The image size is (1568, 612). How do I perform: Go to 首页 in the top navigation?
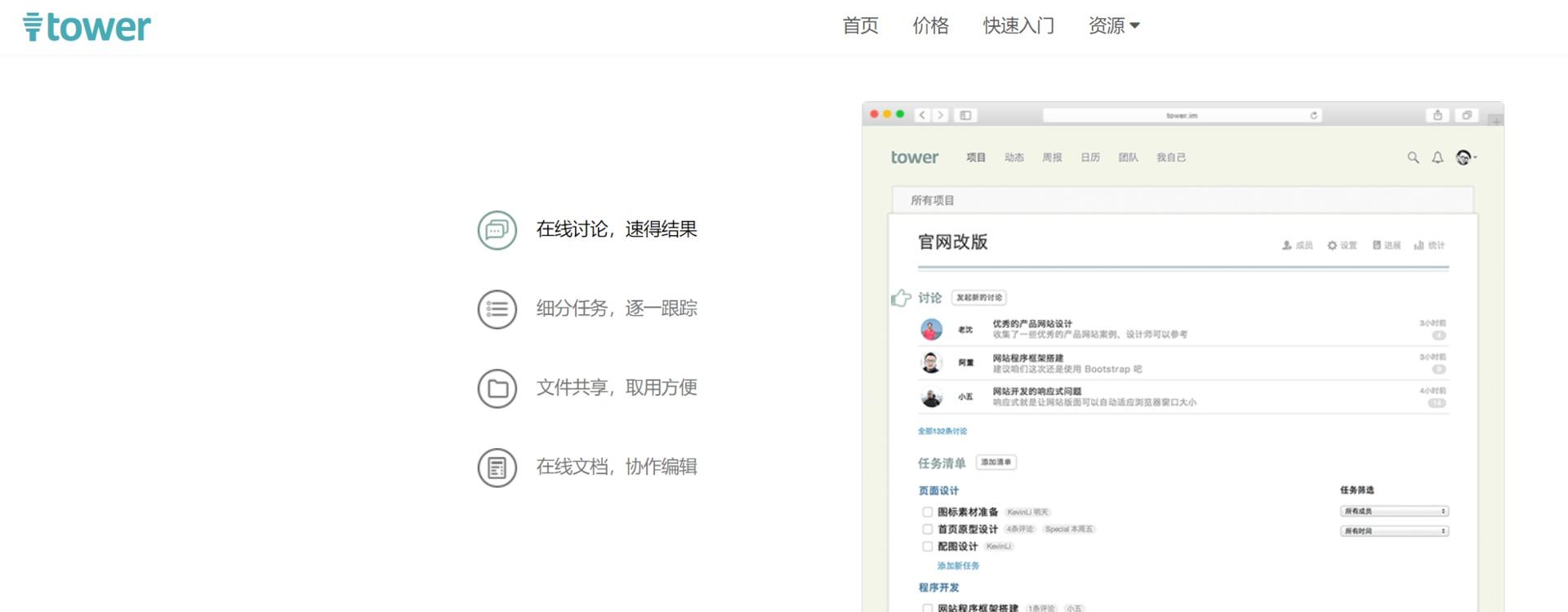861,26
